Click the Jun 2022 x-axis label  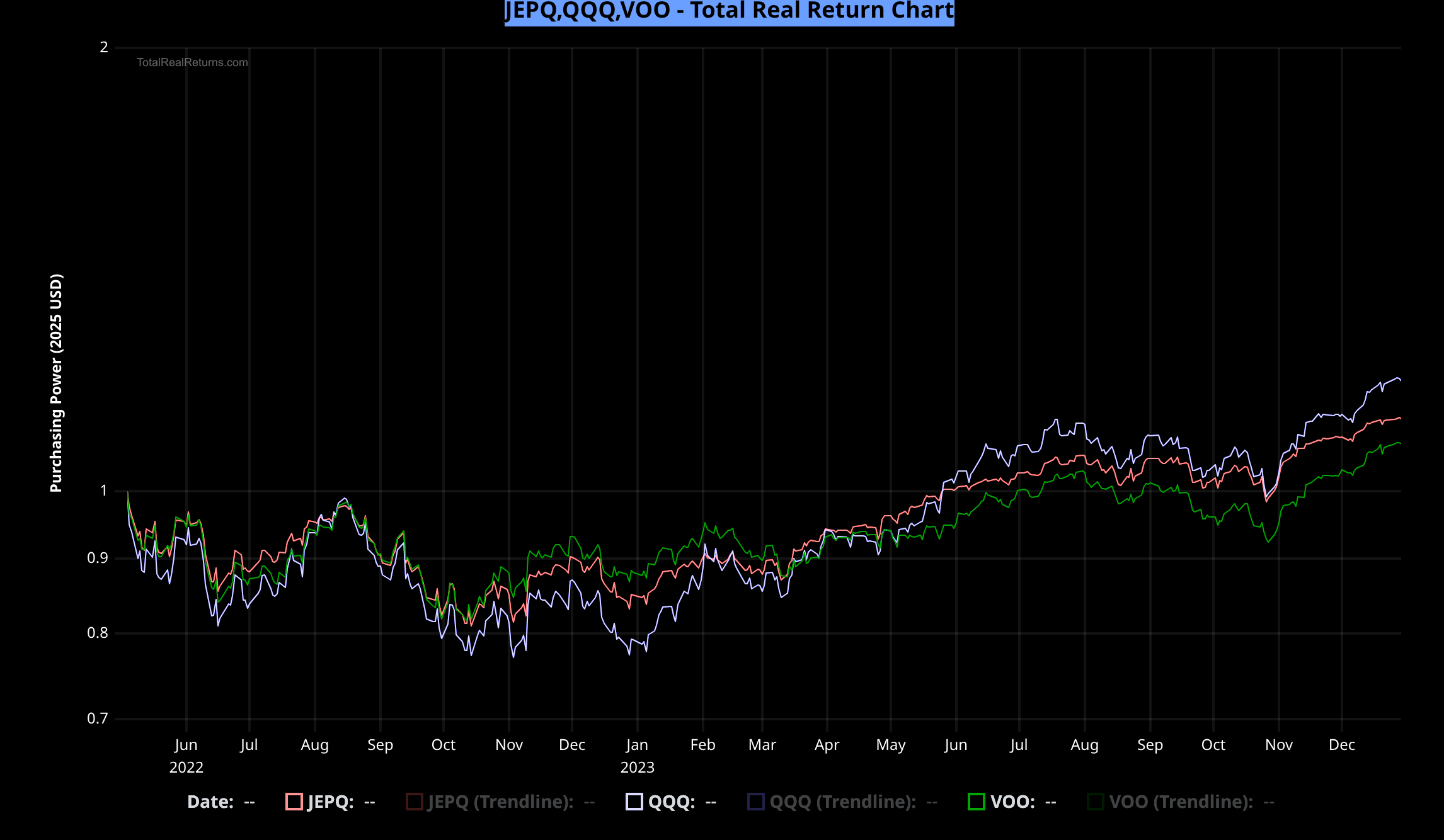coord(186,756)
